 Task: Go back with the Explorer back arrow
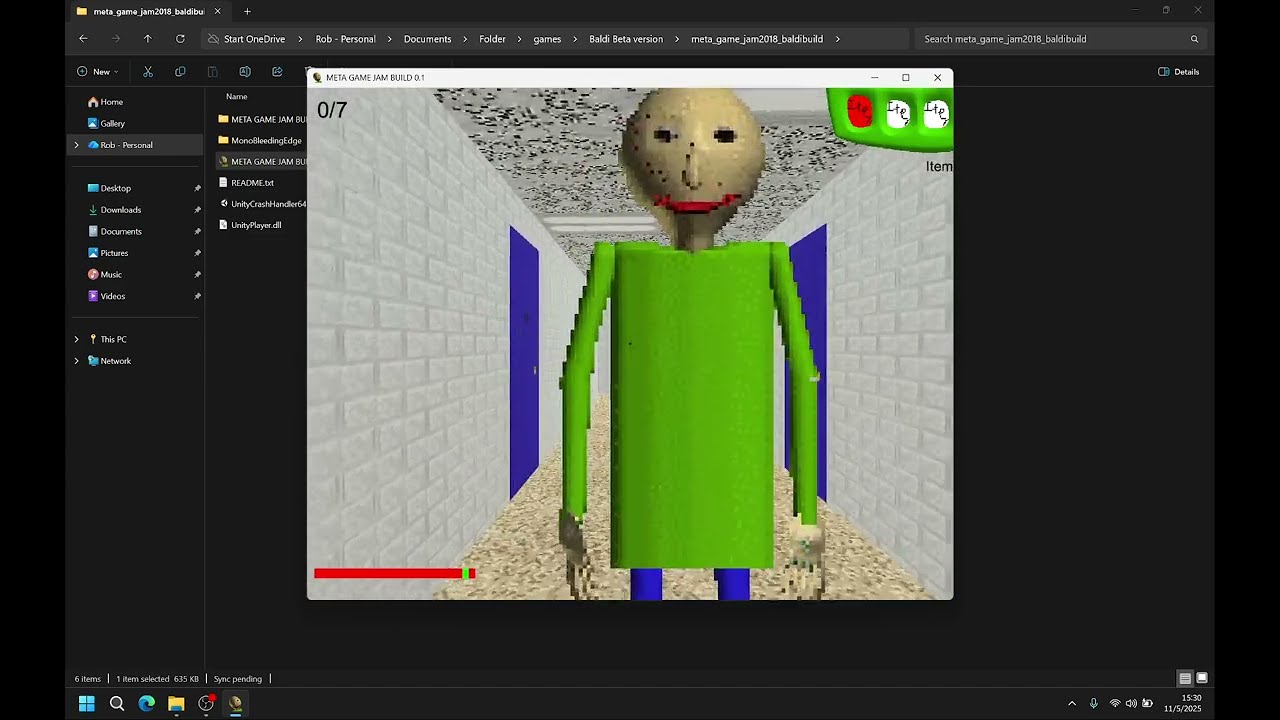click(x=83, y=39)
